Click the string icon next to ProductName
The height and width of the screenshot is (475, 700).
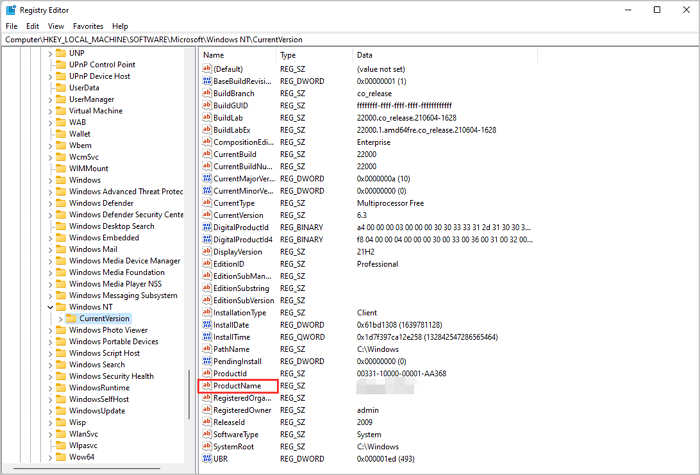coord(207,385)
